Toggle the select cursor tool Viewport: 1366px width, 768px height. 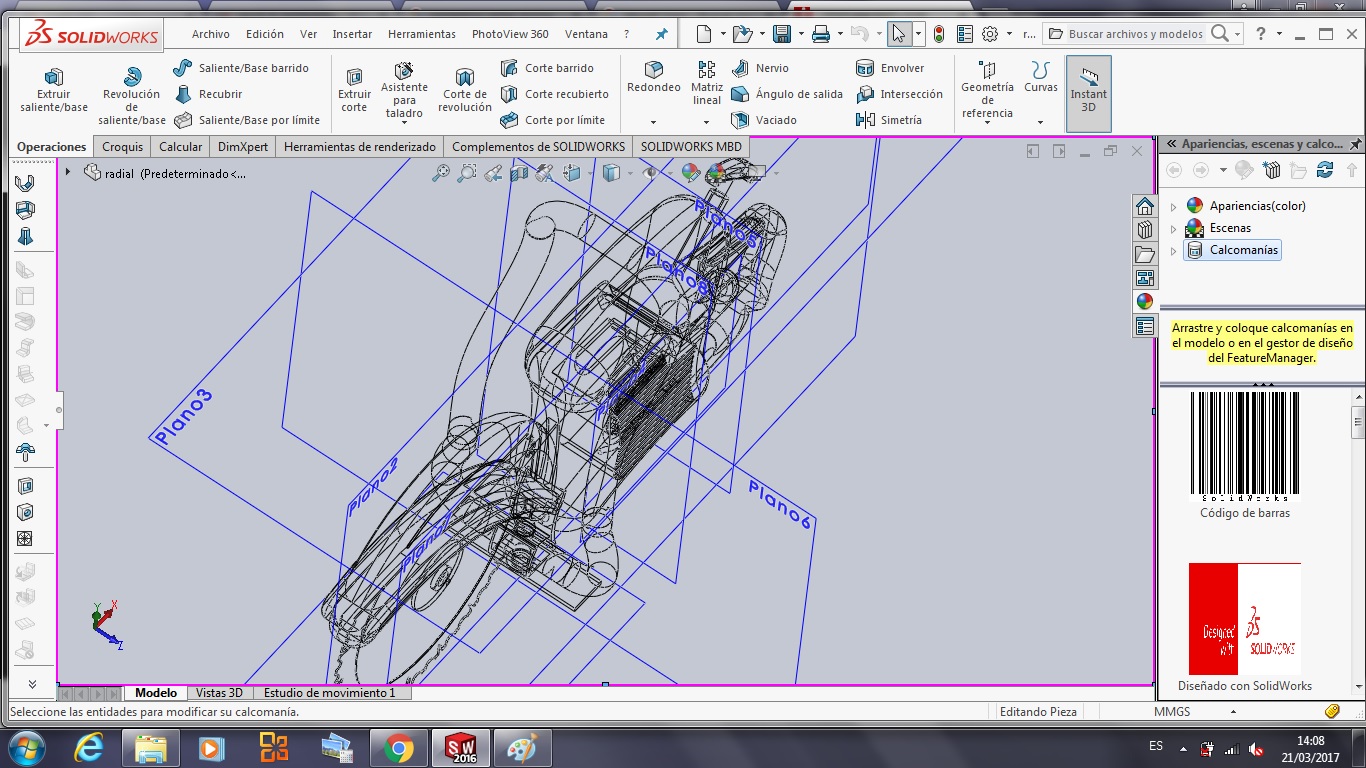point(898,34)
